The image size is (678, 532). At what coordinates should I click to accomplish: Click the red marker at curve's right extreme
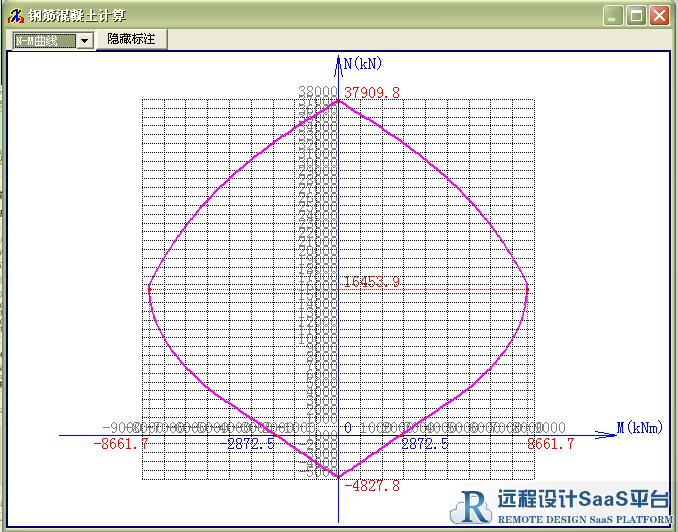(527, 288)
